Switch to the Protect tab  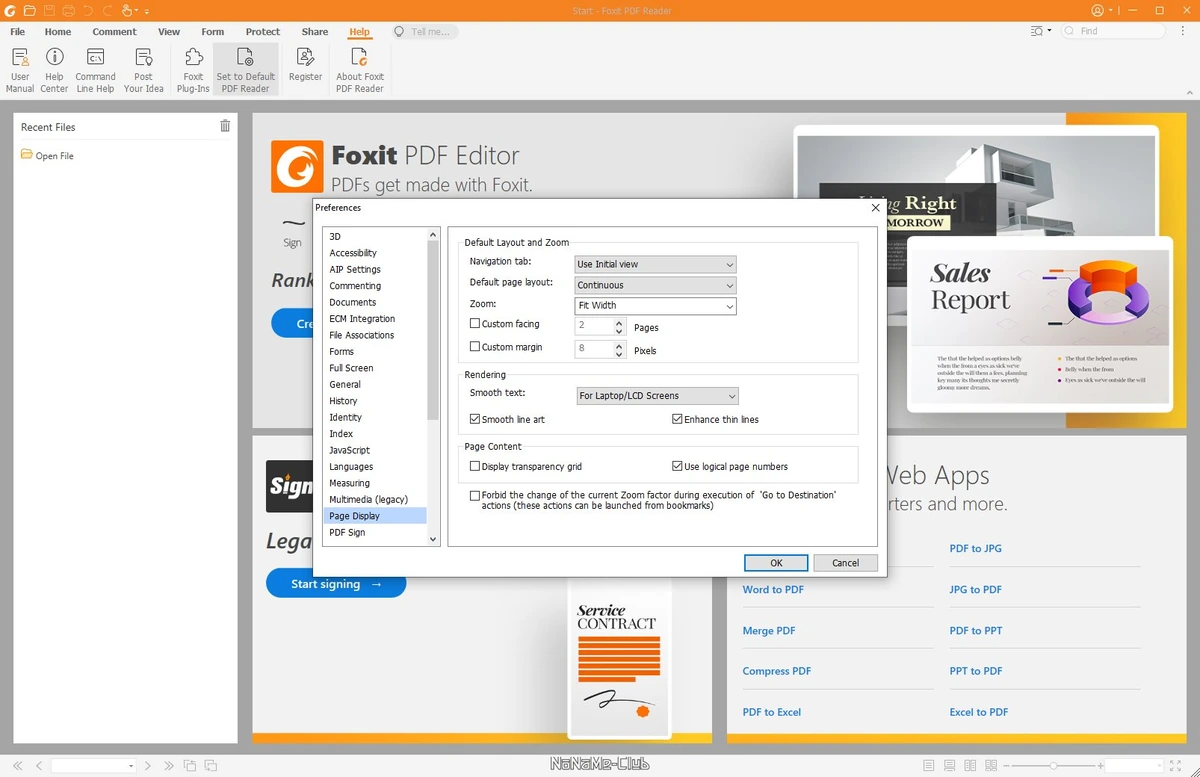(x=263, y=32)
